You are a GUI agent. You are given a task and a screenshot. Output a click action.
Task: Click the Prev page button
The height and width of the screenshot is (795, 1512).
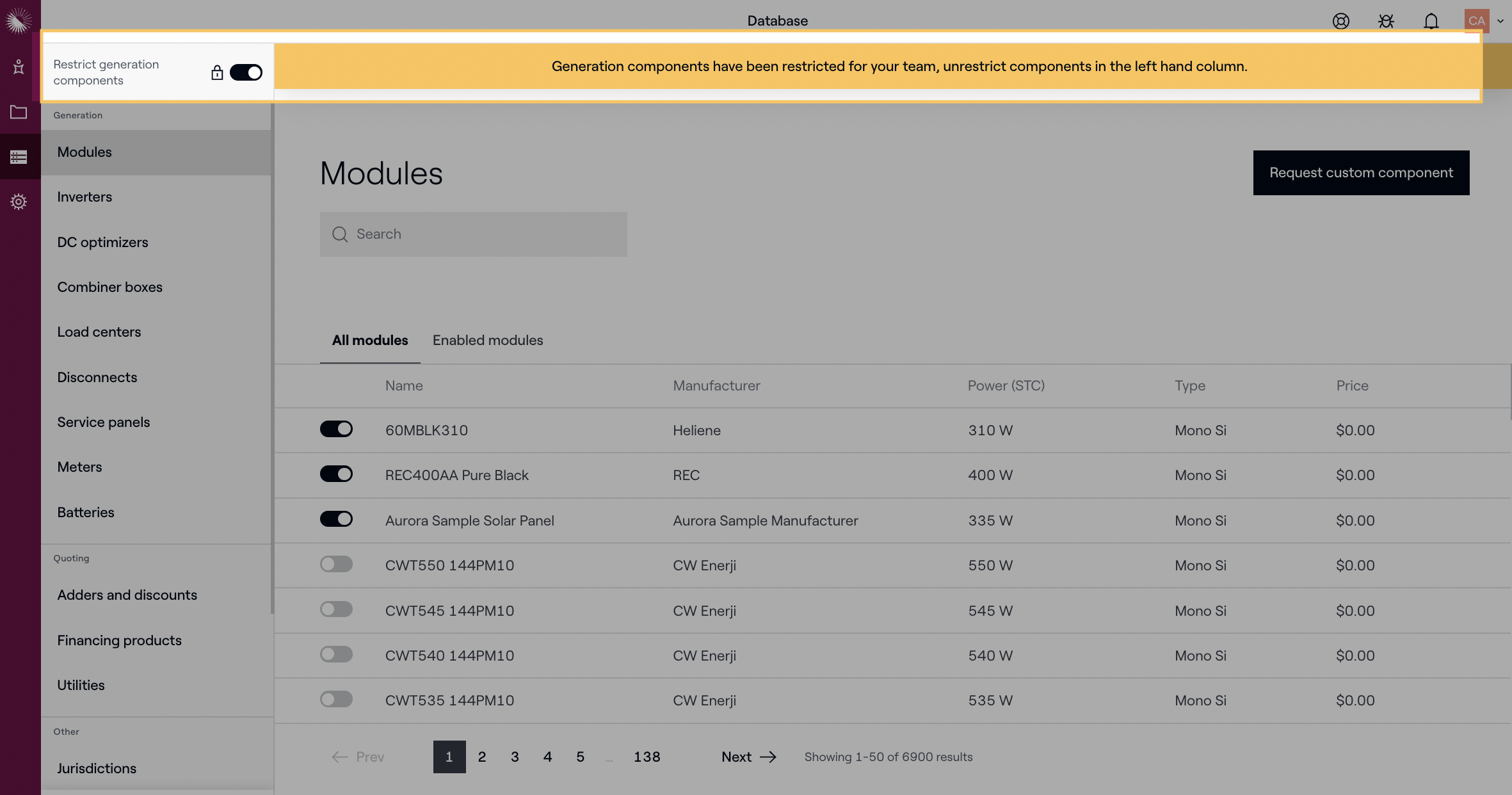click(358, 757)
